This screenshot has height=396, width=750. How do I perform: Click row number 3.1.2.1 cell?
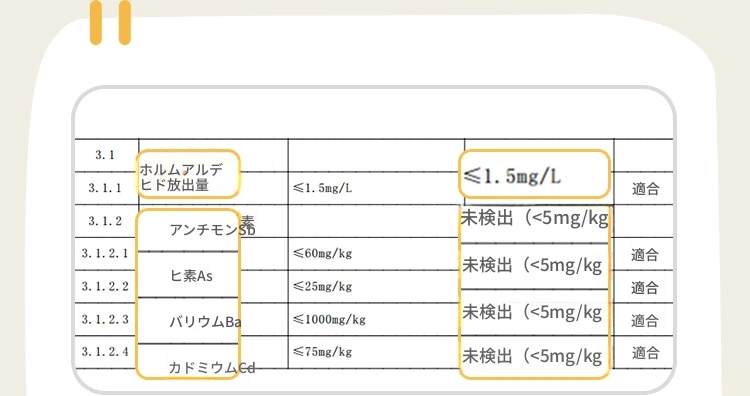pyautogui.click(x=105, y=253)
